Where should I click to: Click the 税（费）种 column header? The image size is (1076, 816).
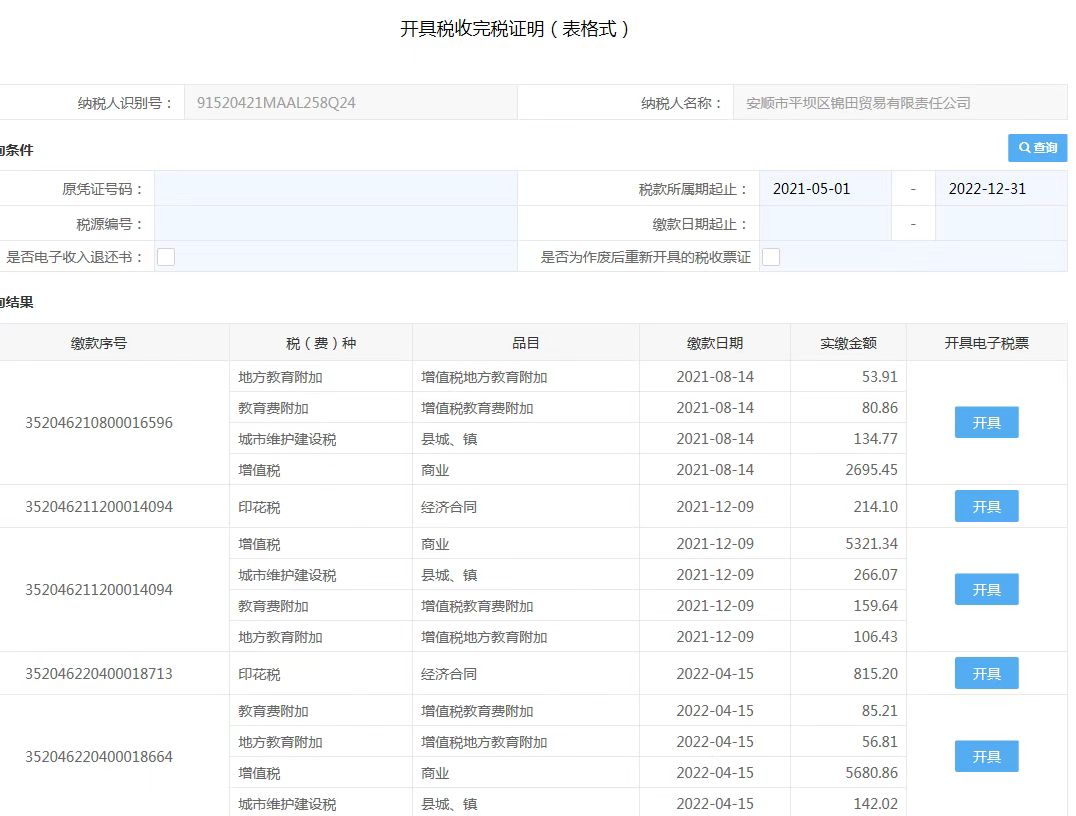(x=320, y=343)
